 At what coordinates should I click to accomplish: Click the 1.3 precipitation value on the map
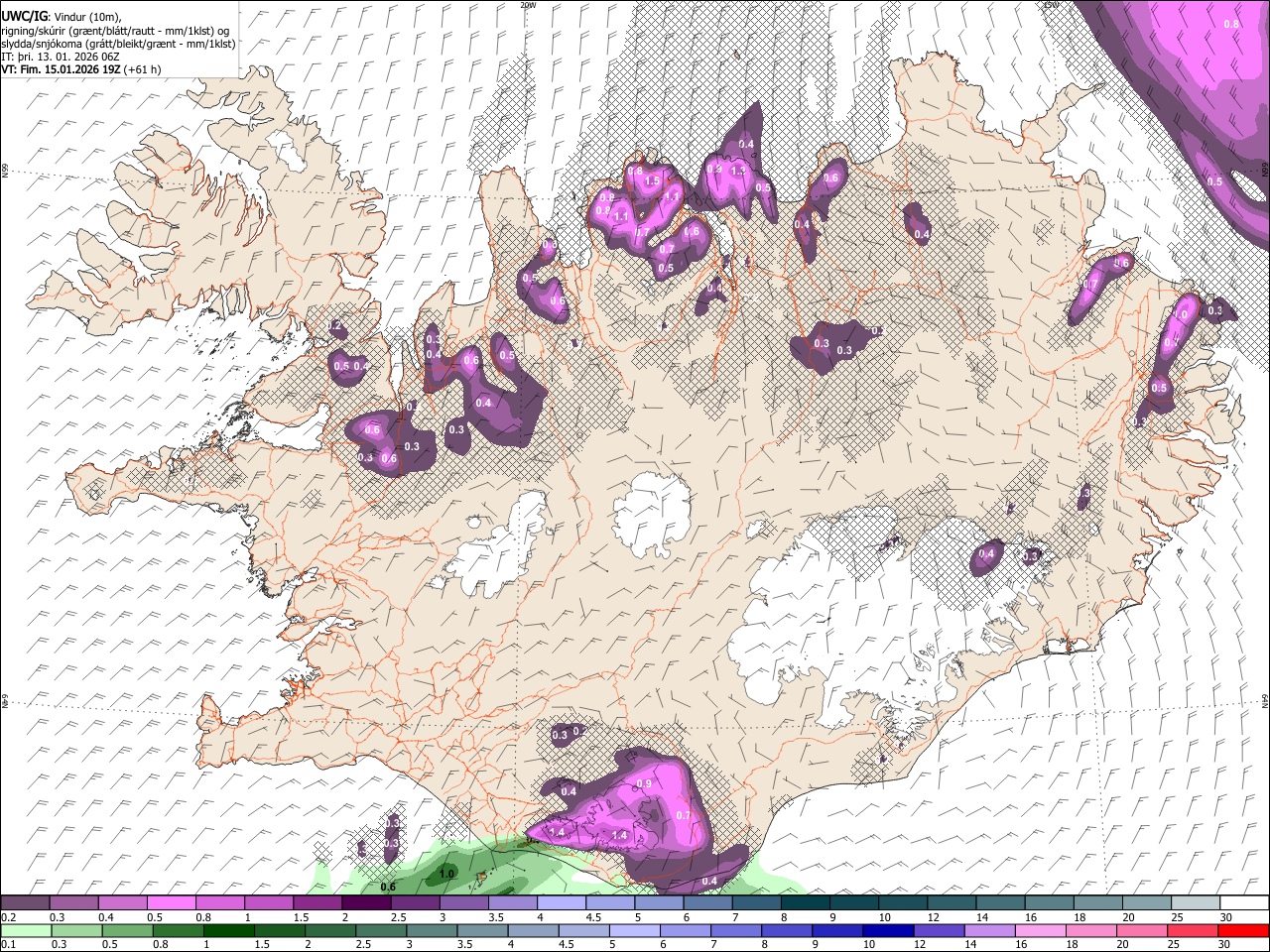737,171
